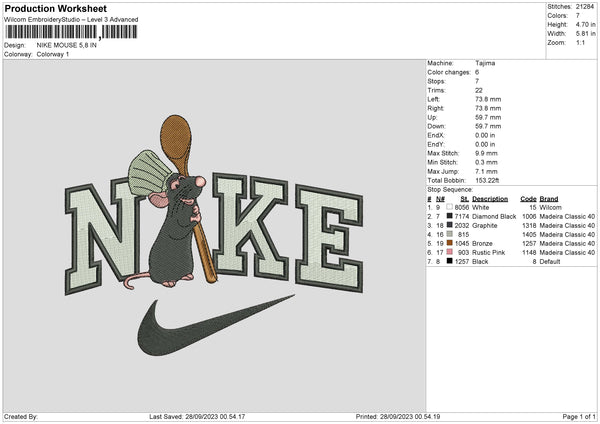Click the 'Created By:' label
The width and height of the screenshot is (600, 424).
[21, 416]
